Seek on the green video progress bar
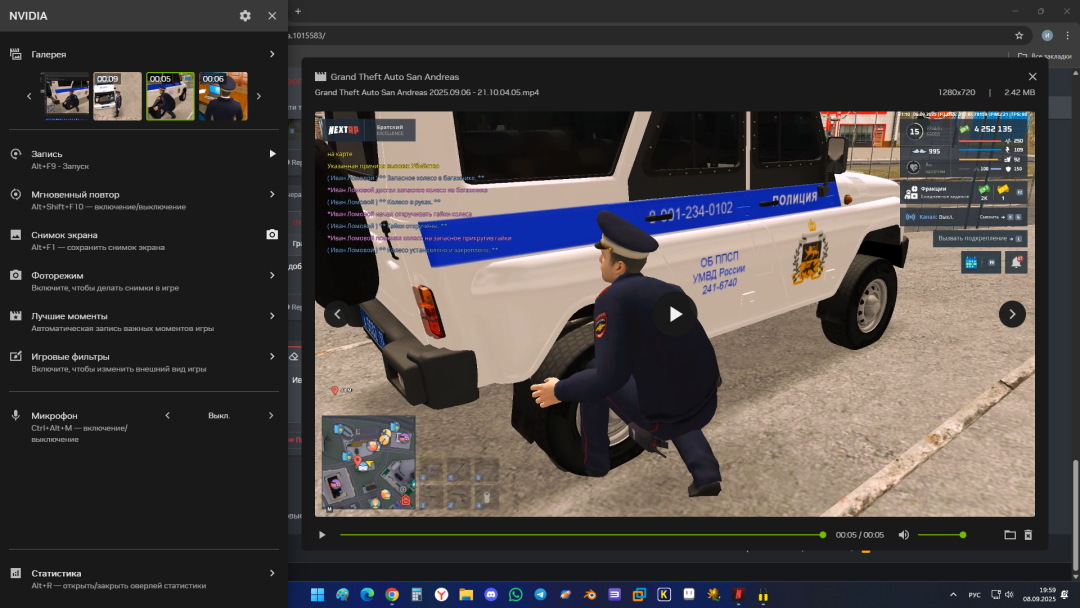 (582, 535)
